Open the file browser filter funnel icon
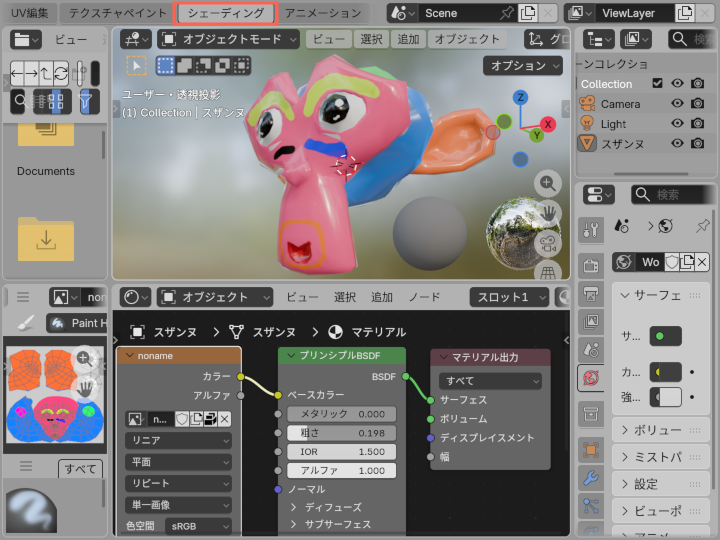The height and width of the screenshot is (540, 720). pos(85,101)
